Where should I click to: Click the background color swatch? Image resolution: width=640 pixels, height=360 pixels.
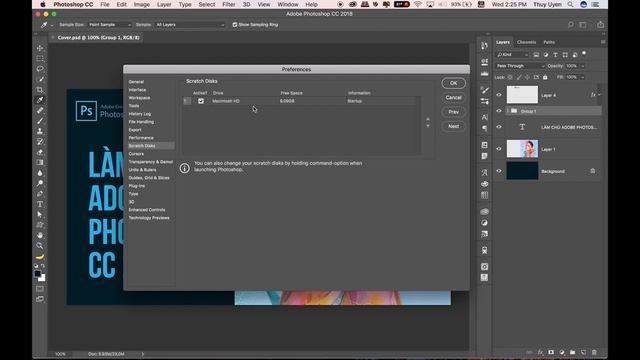click(43, 279)
